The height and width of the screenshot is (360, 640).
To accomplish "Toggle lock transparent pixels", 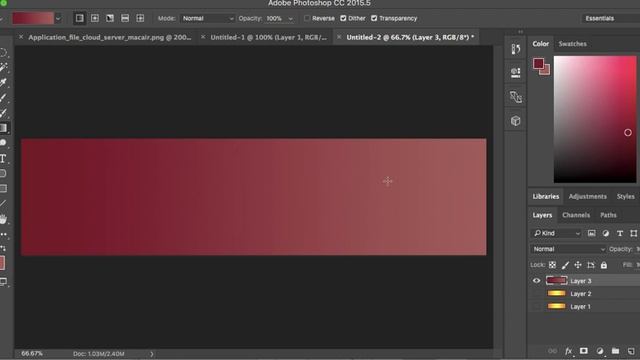I will coord(552,265).
